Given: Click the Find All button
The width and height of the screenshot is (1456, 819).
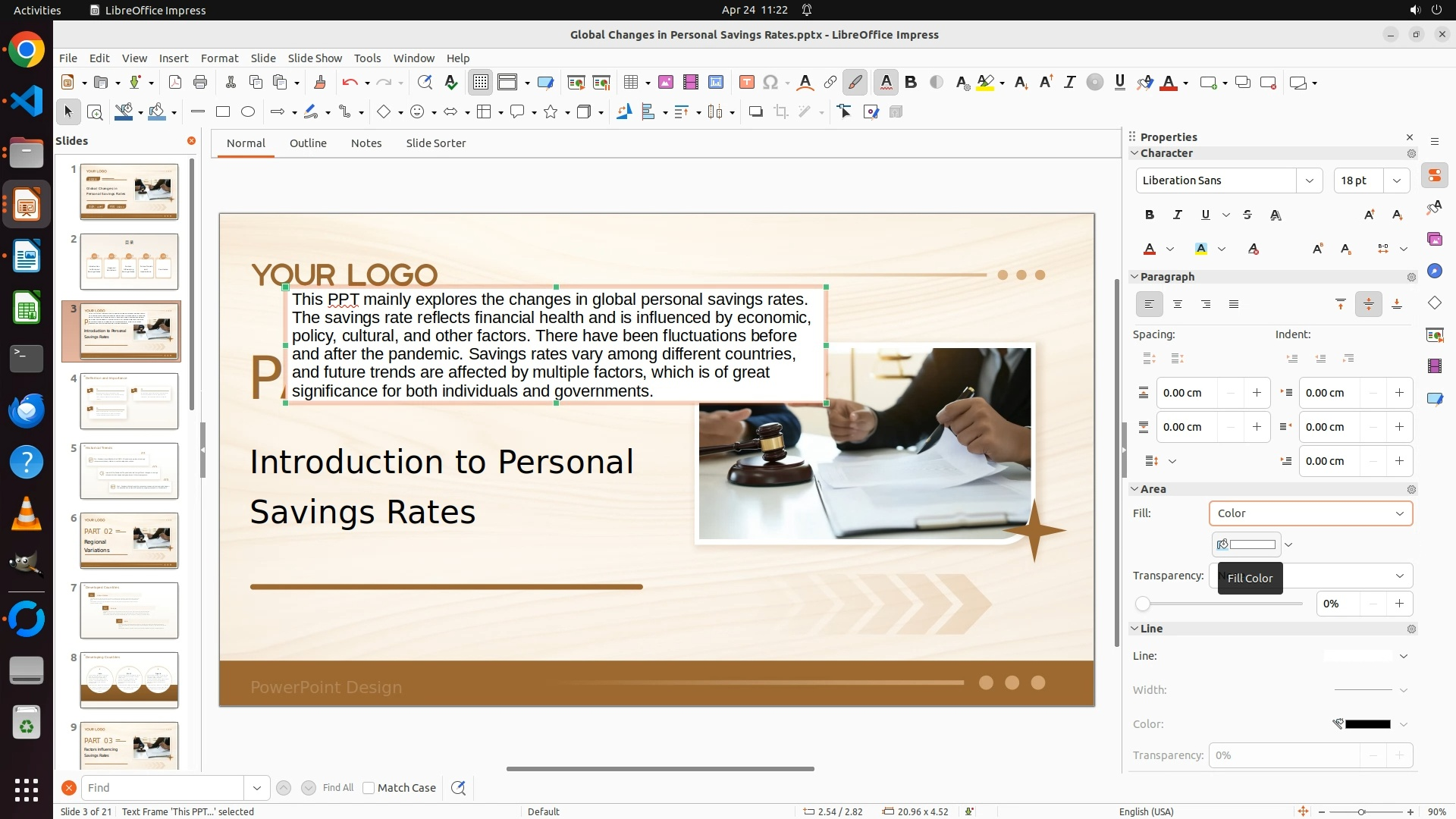Looking at the screenshot, I should (337, 788).
